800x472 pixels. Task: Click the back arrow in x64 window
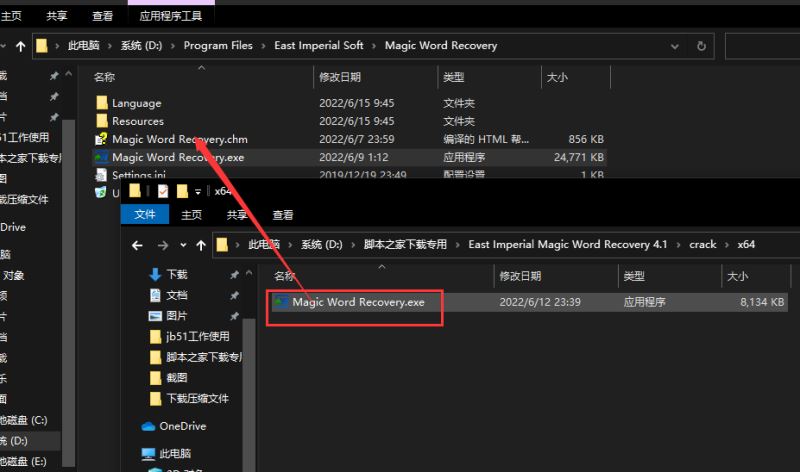pyautogui.click(x=137, y=245)
